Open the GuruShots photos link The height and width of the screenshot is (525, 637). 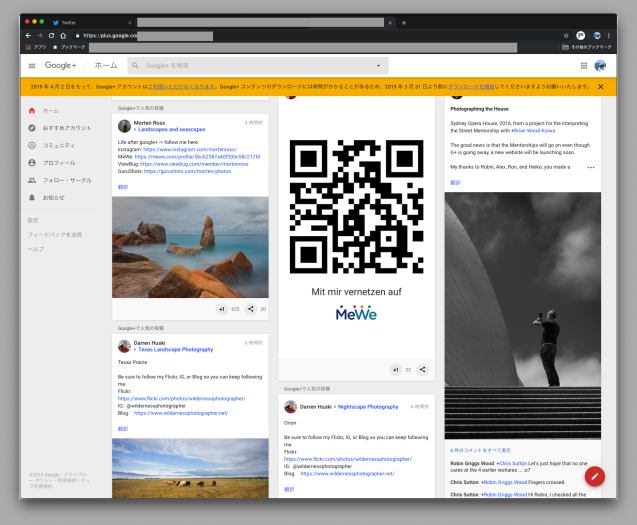[187, 171]
